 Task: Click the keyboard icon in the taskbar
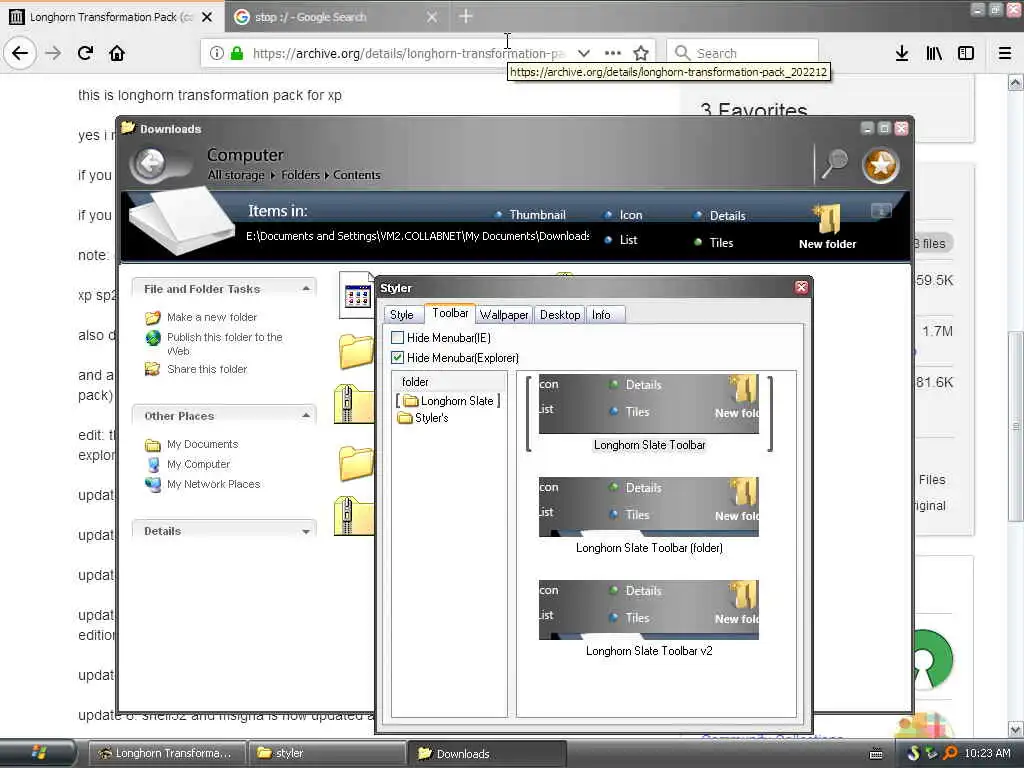876,754
